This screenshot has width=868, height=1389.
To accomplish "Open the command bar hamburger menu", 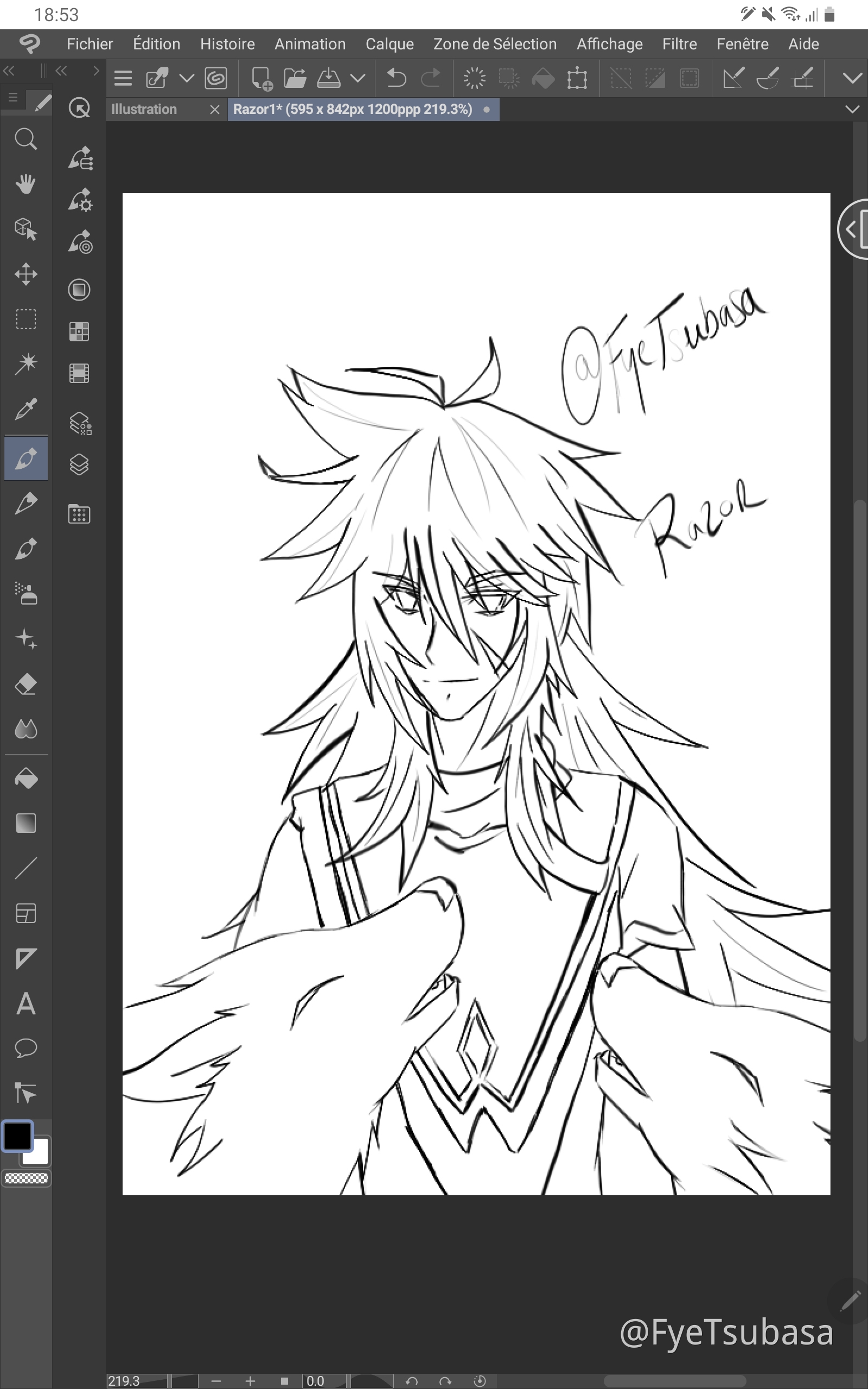I will click(x=123, y=78).
